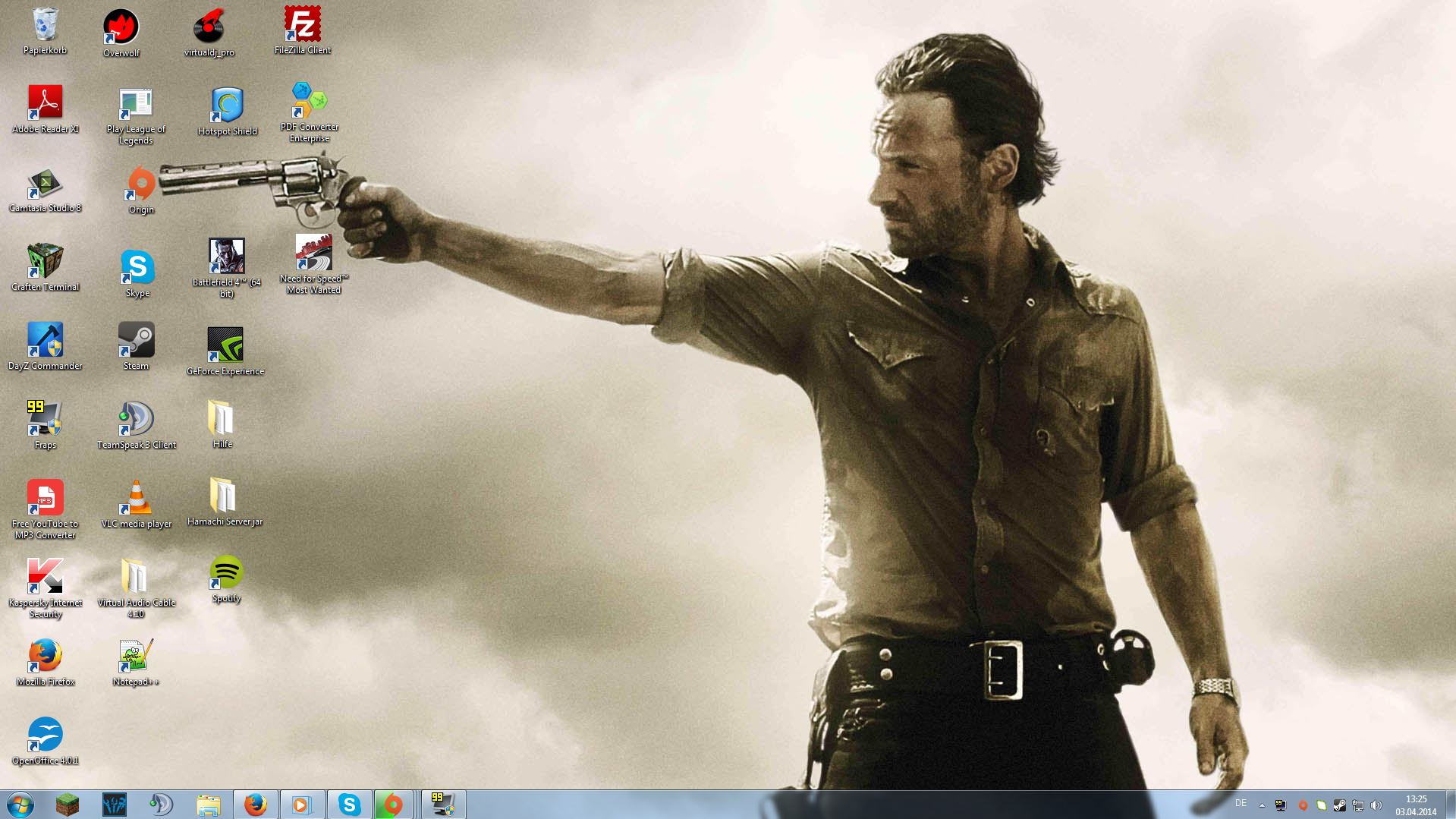Click the Minecraft icon in the taskbar
The height and width of the screenshot is (819, 1456).
pos(68,805)
